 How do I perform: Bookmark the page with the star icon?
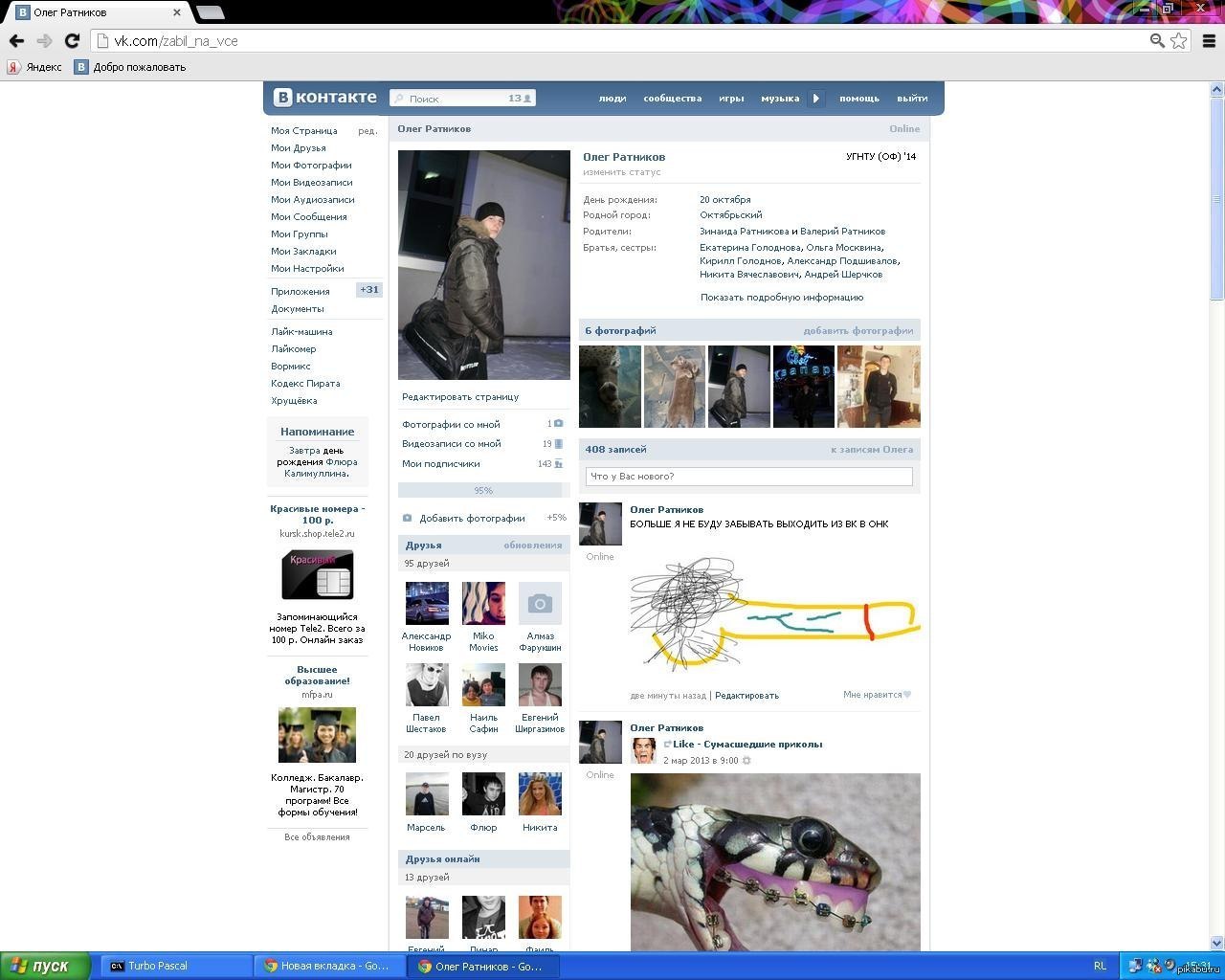click(1179, 40)
